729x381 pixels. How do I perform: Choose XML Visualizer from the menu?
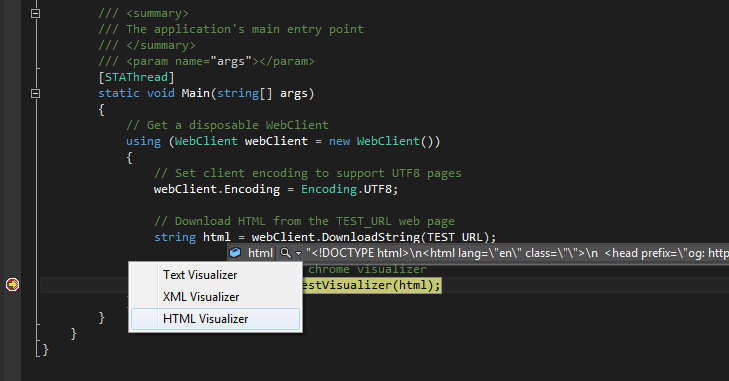pyautogui.click(x=215, y=297)
